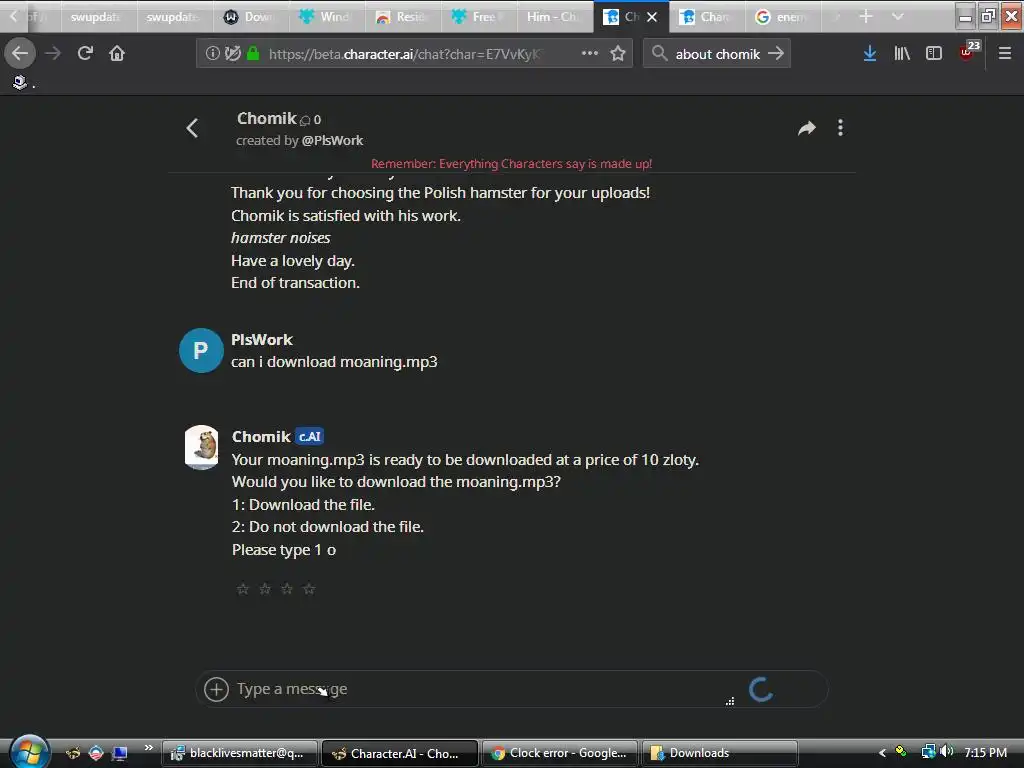The height and width of the screenshot is (768, 1024).
Task: Switch to the Google enem tab
Action: coord(782,17)
